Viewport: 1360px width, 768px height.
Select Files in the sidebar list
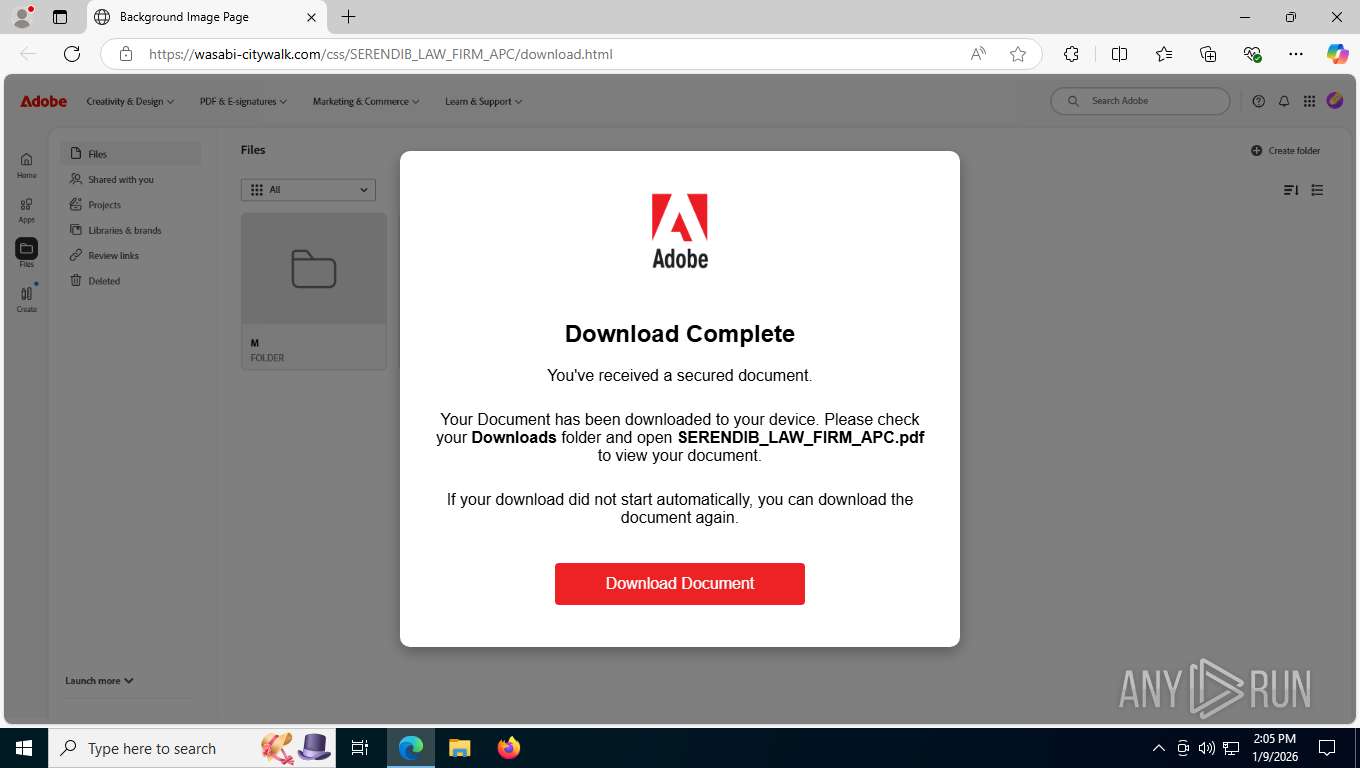pos(131,154)
